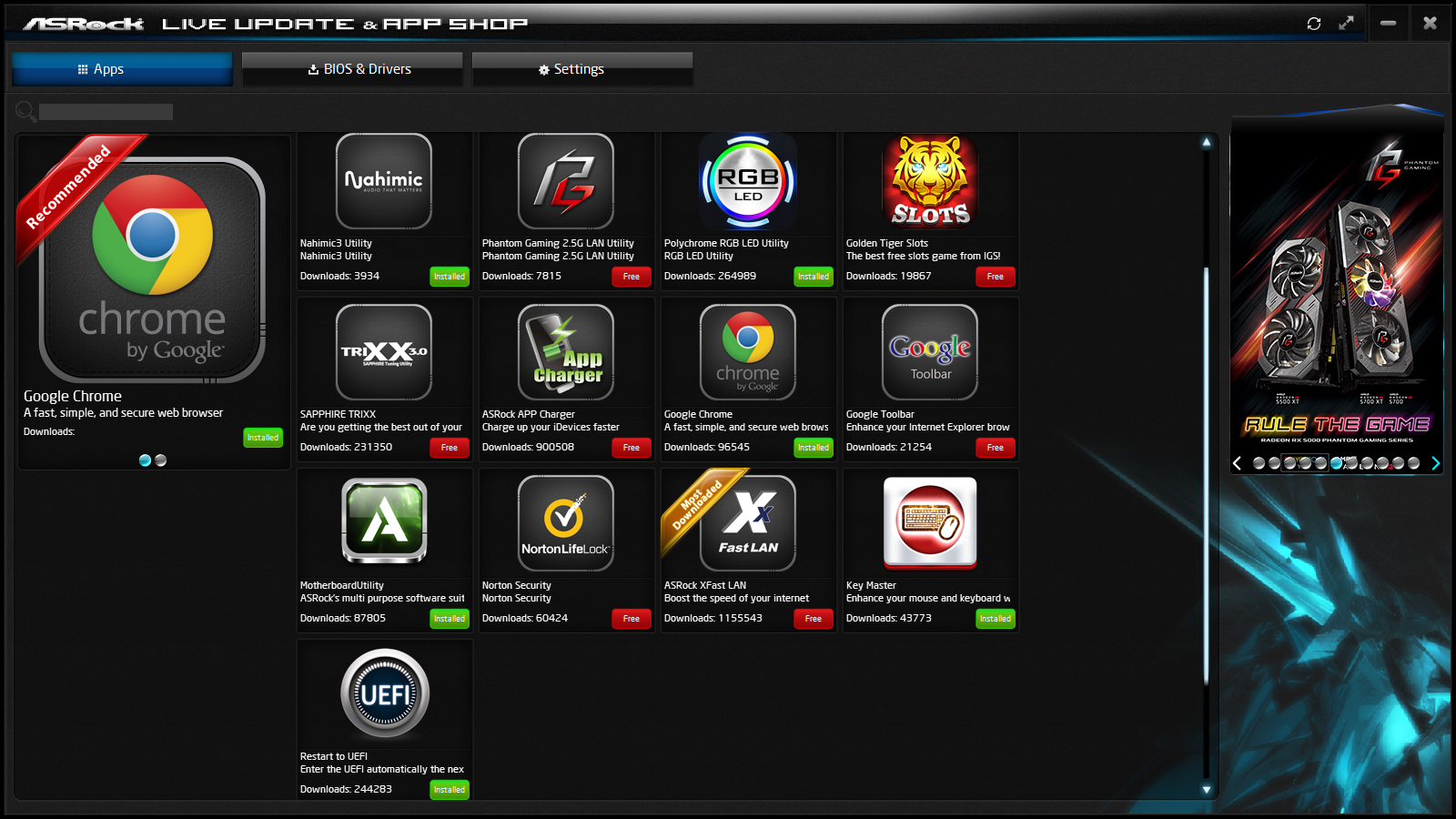Click the Free button for Golden Tiger Slots

[996, 277]
